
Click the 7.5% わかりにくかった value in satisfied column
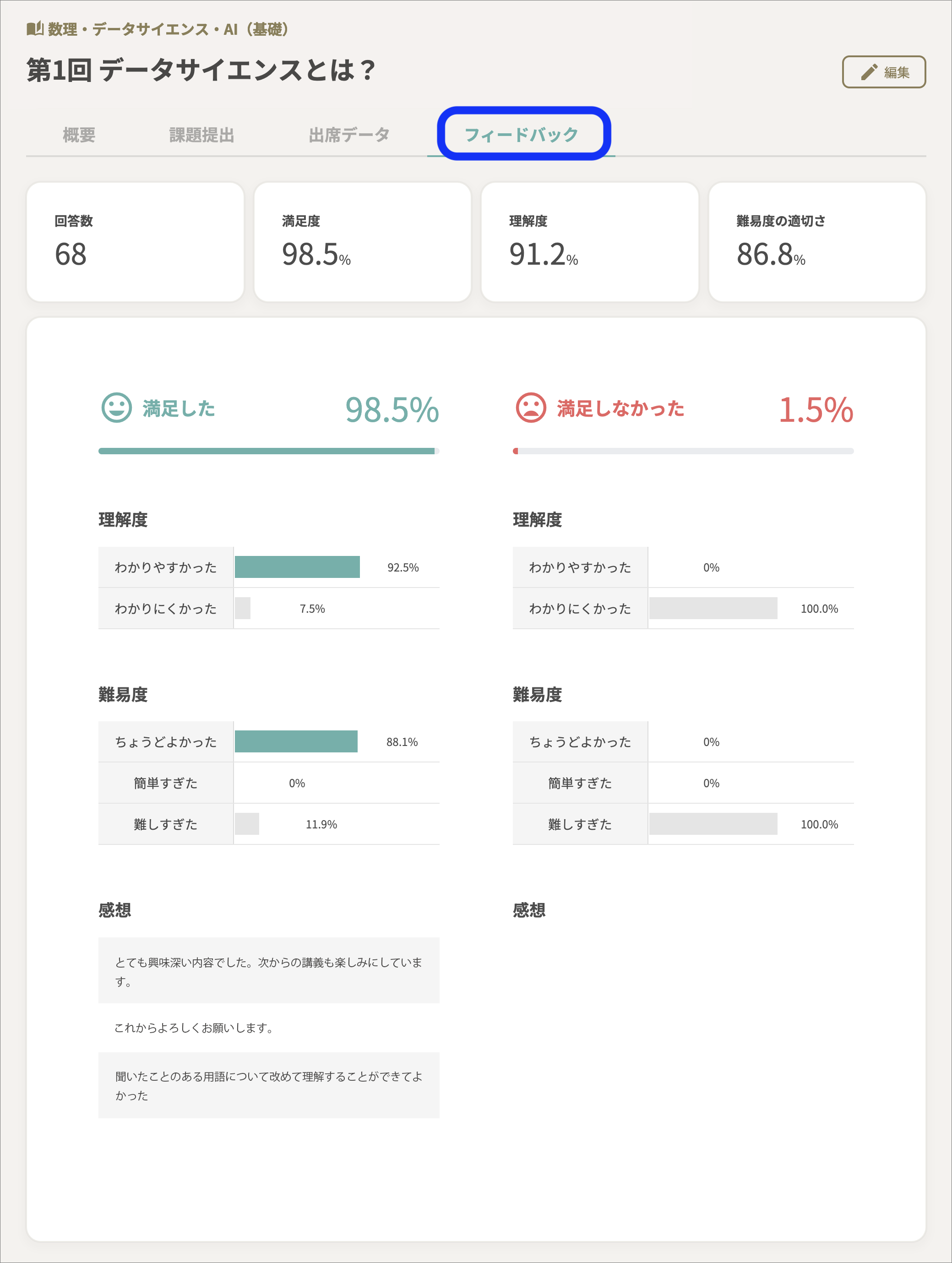(x=312, y=609)
